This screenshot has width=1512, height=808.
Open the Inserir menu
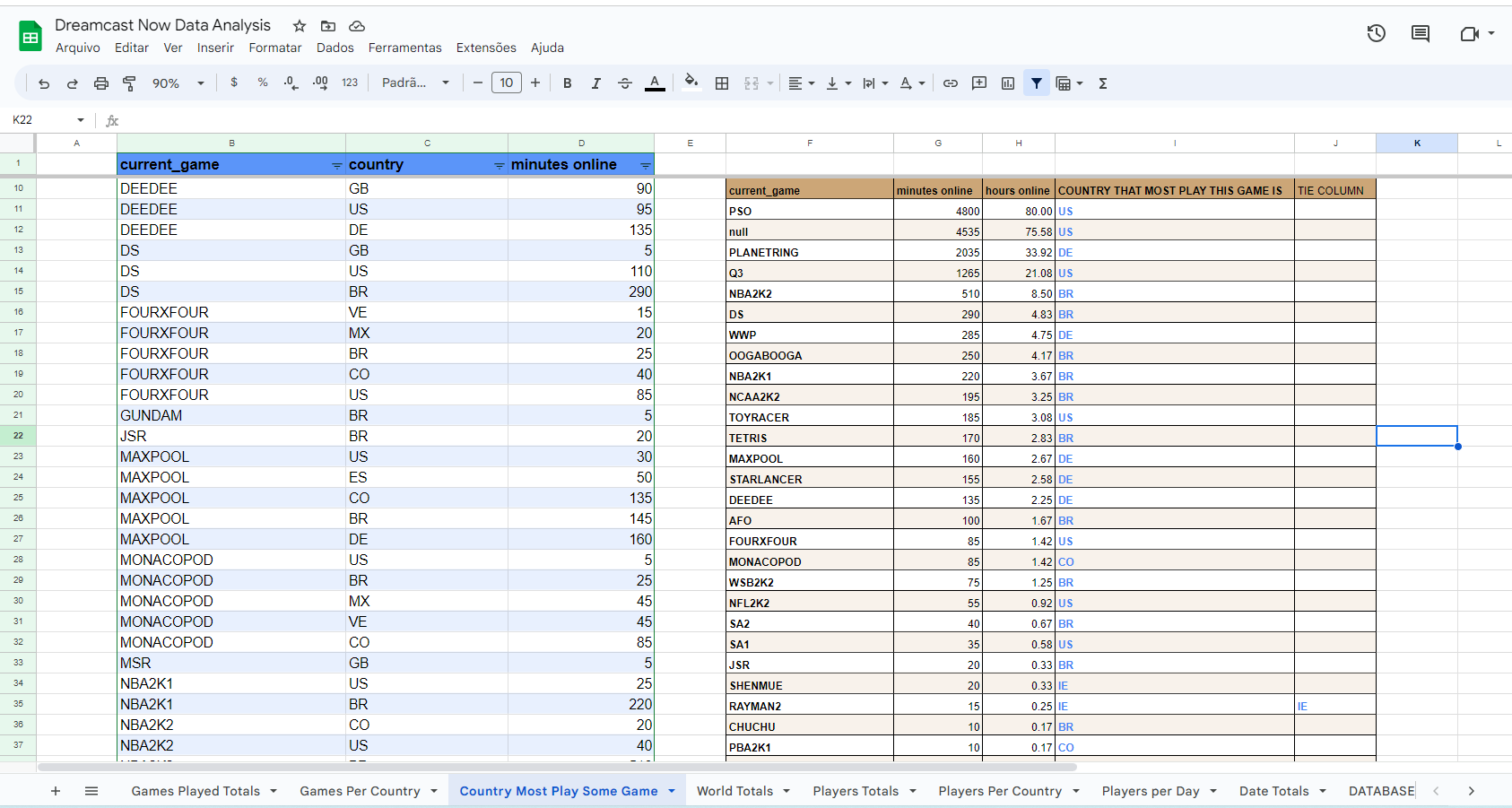coord(215,48)
